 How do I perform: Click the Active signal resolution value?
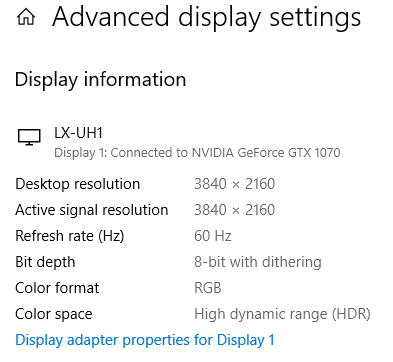pyautogui.click(x=235, y=210)
